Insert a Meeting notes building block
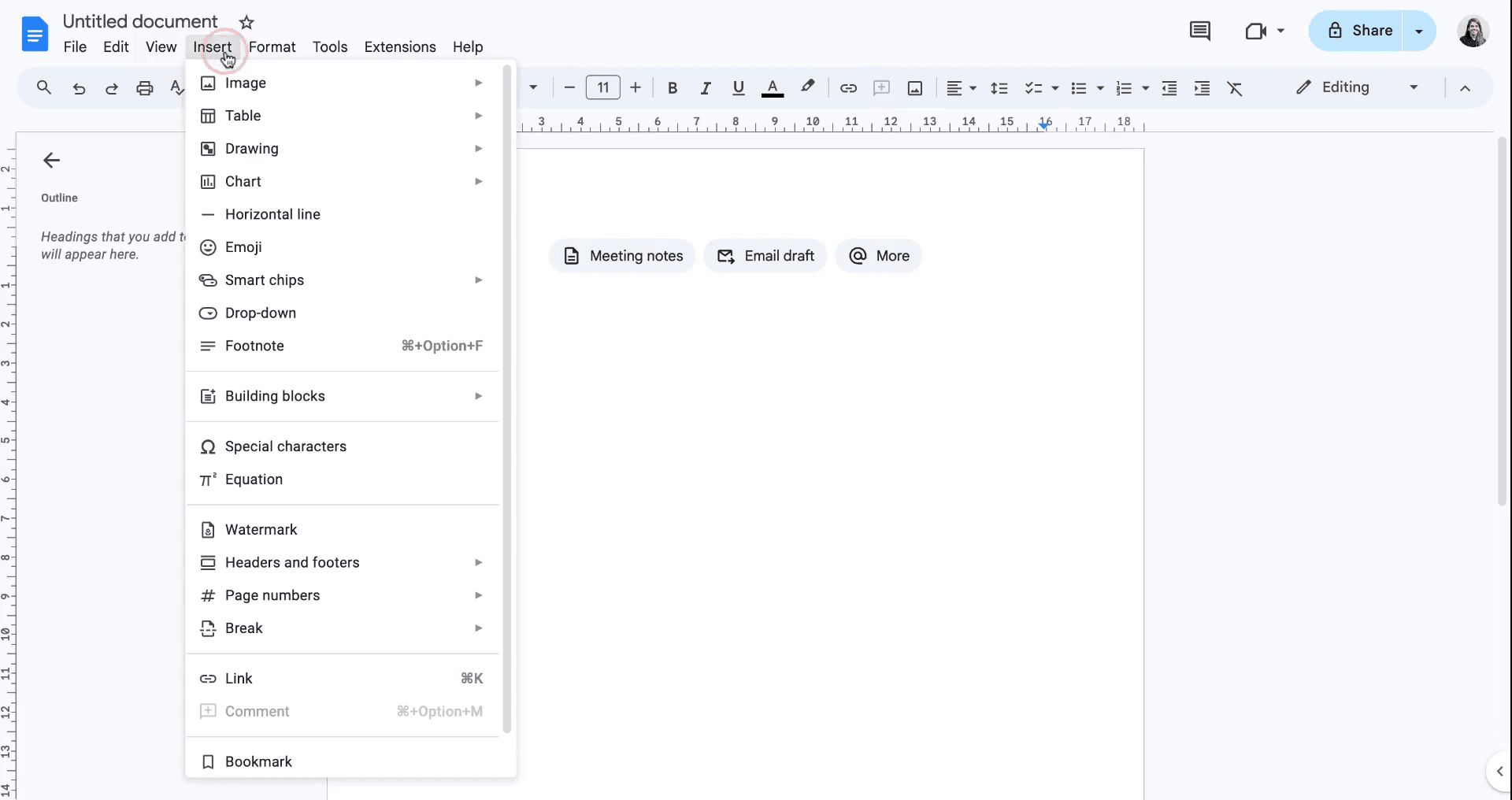Viewport: 1512px width, 800px height. point(621,255)
